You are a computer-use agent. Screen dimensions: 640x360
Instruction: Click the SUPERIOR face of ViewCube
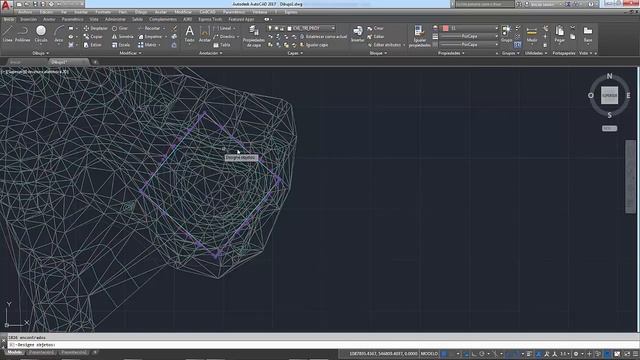(609, 96)
